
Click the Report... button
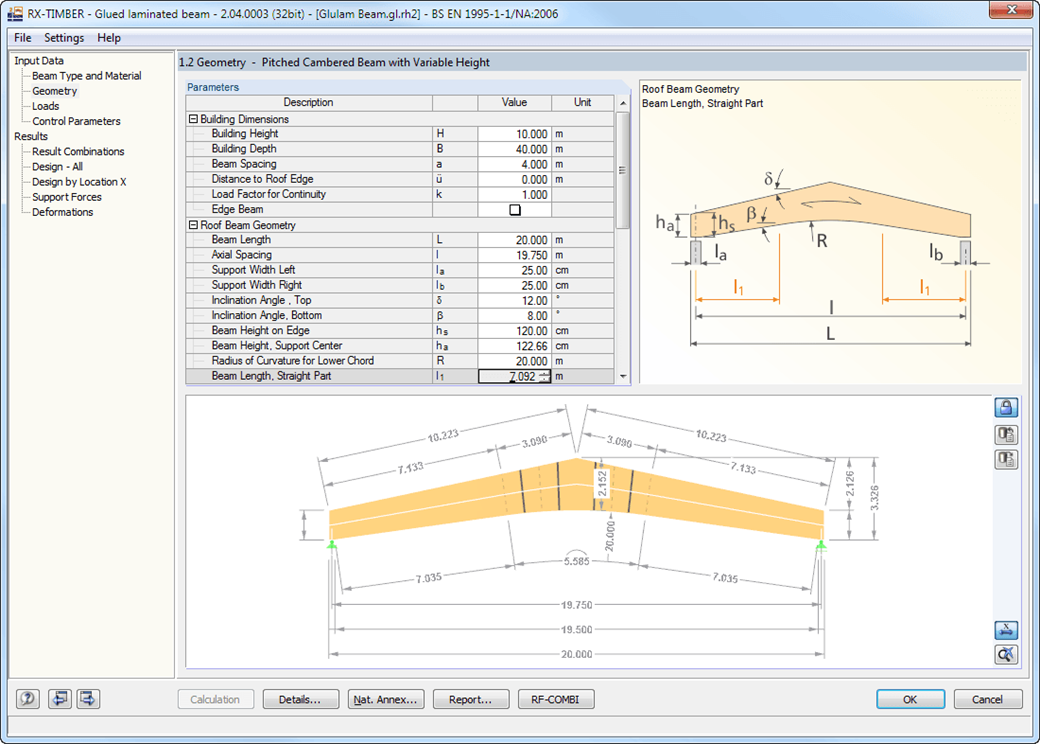tap(471, 699)
